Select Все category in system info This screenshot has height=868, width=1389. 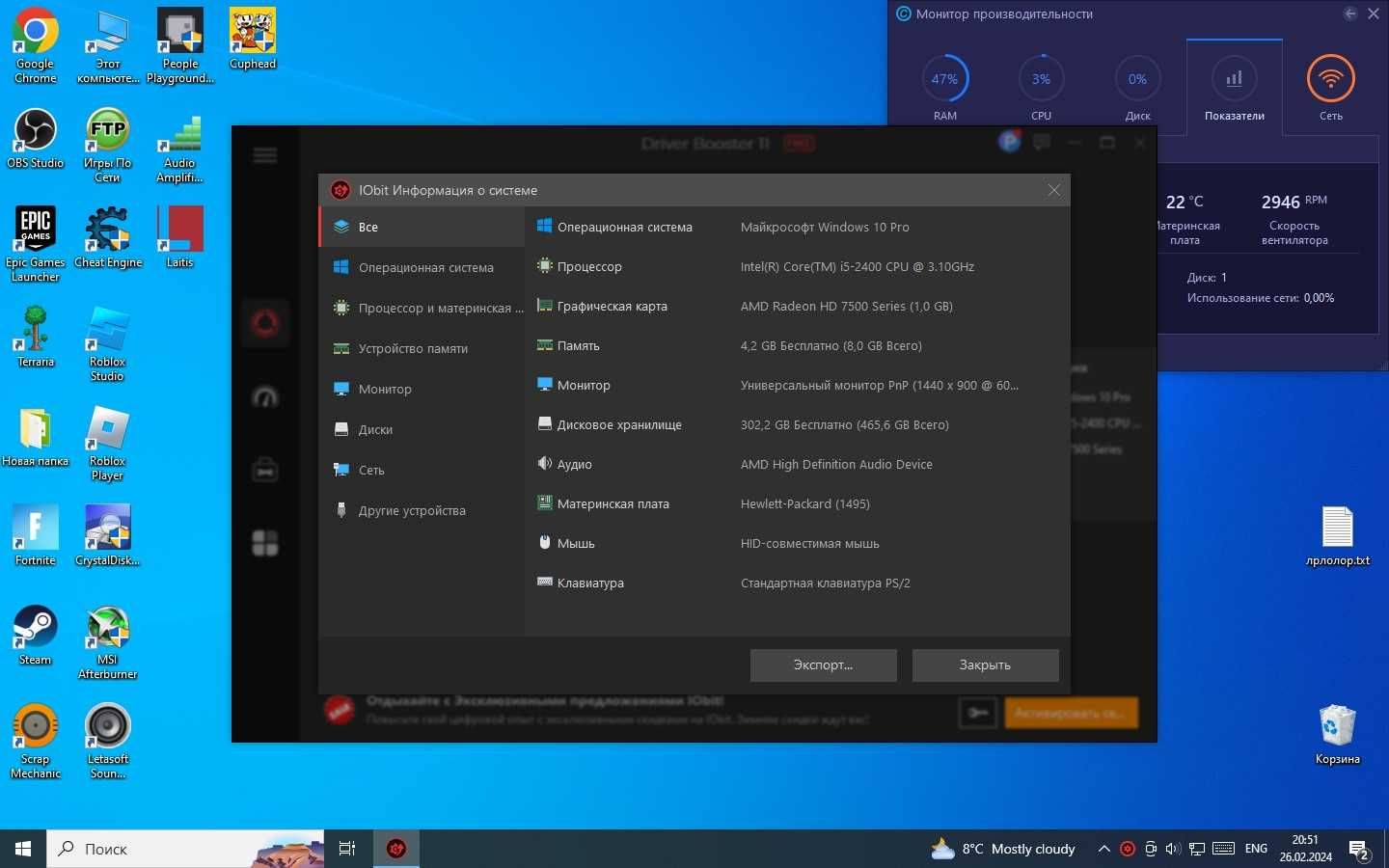click(x=422, y=227)
